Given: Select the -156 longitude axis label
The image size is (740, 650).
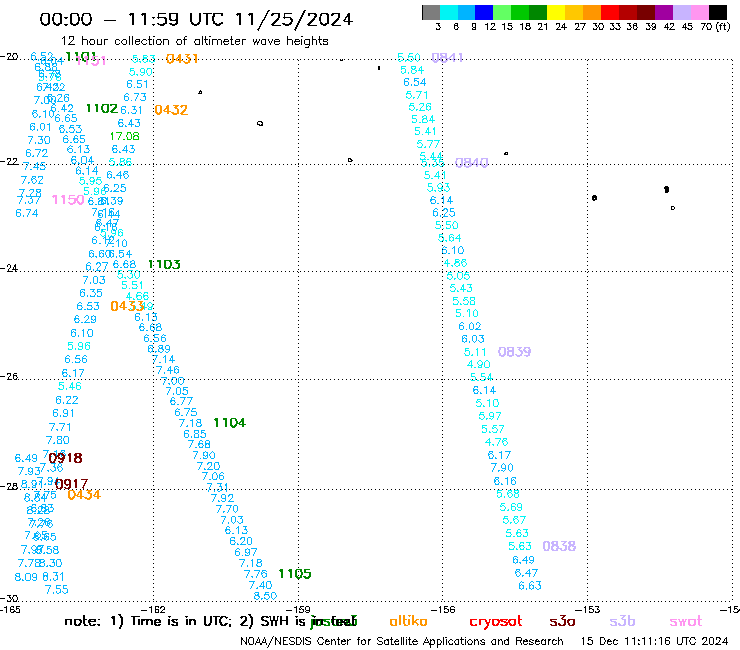Looking at the screenshot, I should (x=443, y=609).
